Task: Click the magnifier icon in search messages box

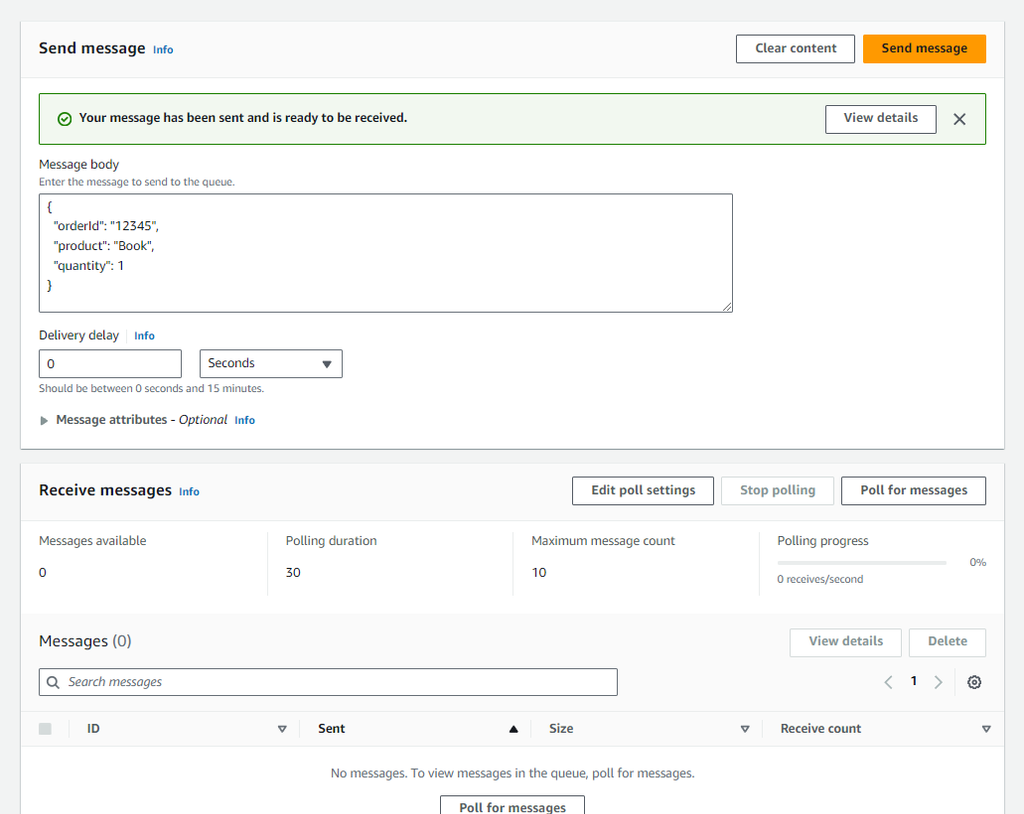Action: click(x=52, y=681)
